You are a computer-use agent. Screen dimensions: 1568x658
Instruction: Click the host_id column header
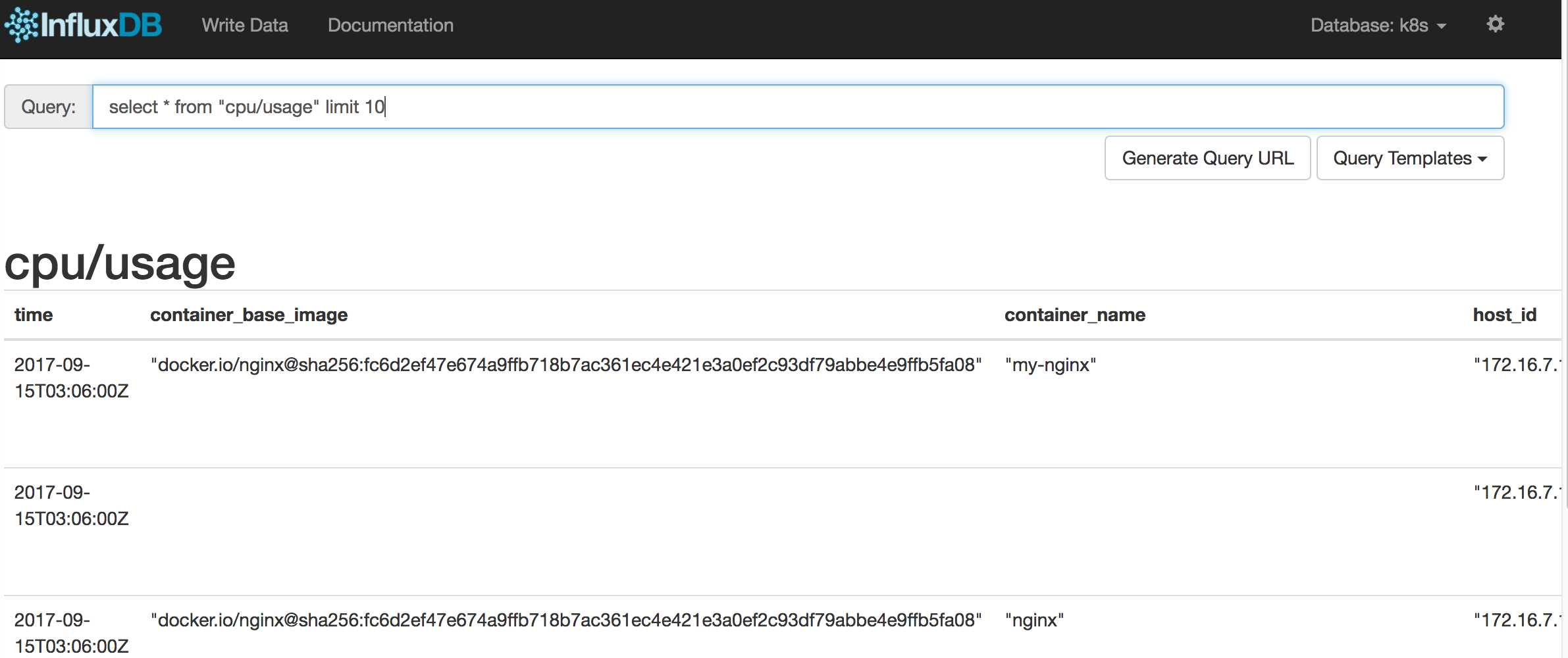pyautogui.click(x=1505, y=315)
